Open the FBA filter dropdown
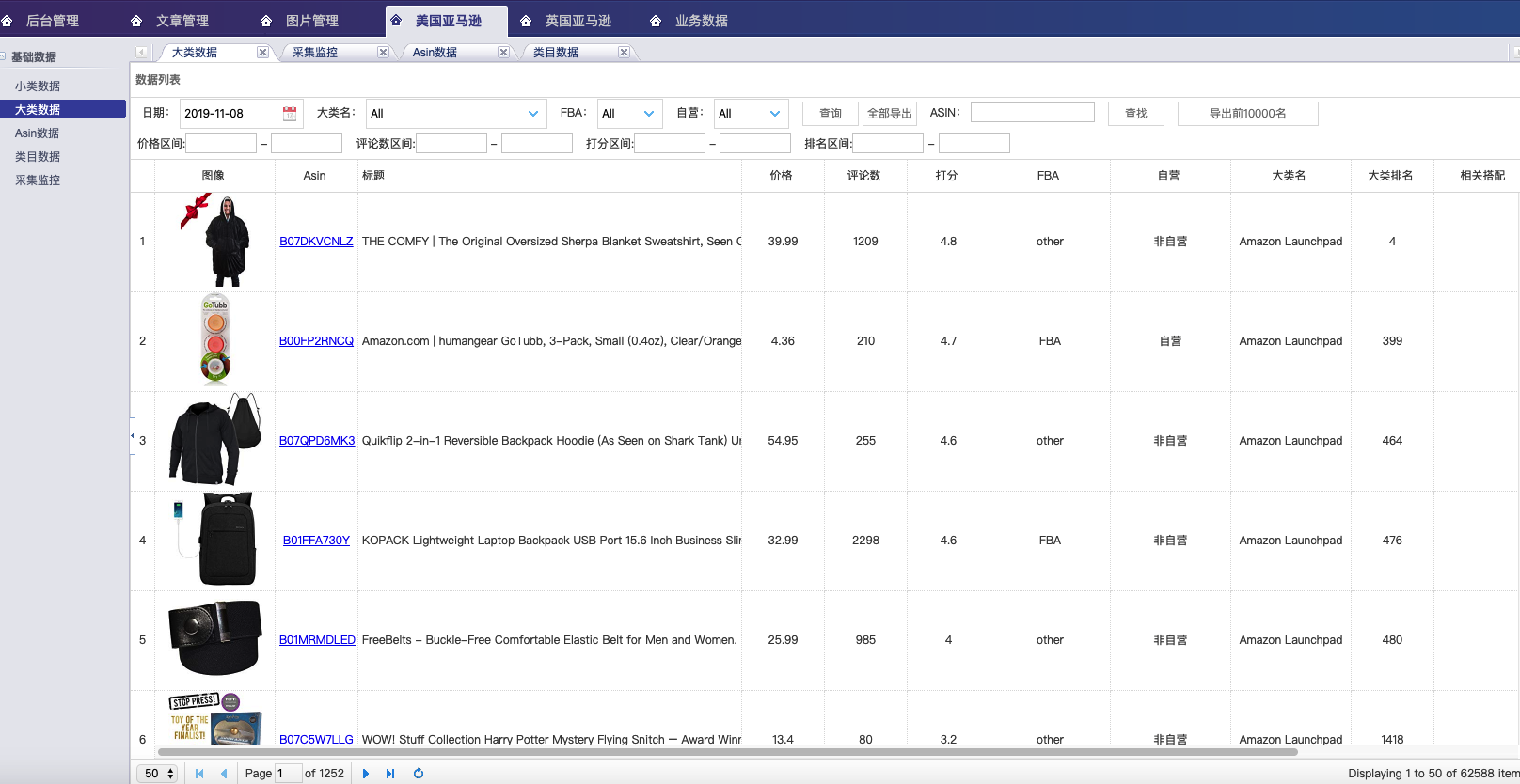1520x784 pixels. coord(649,114)
